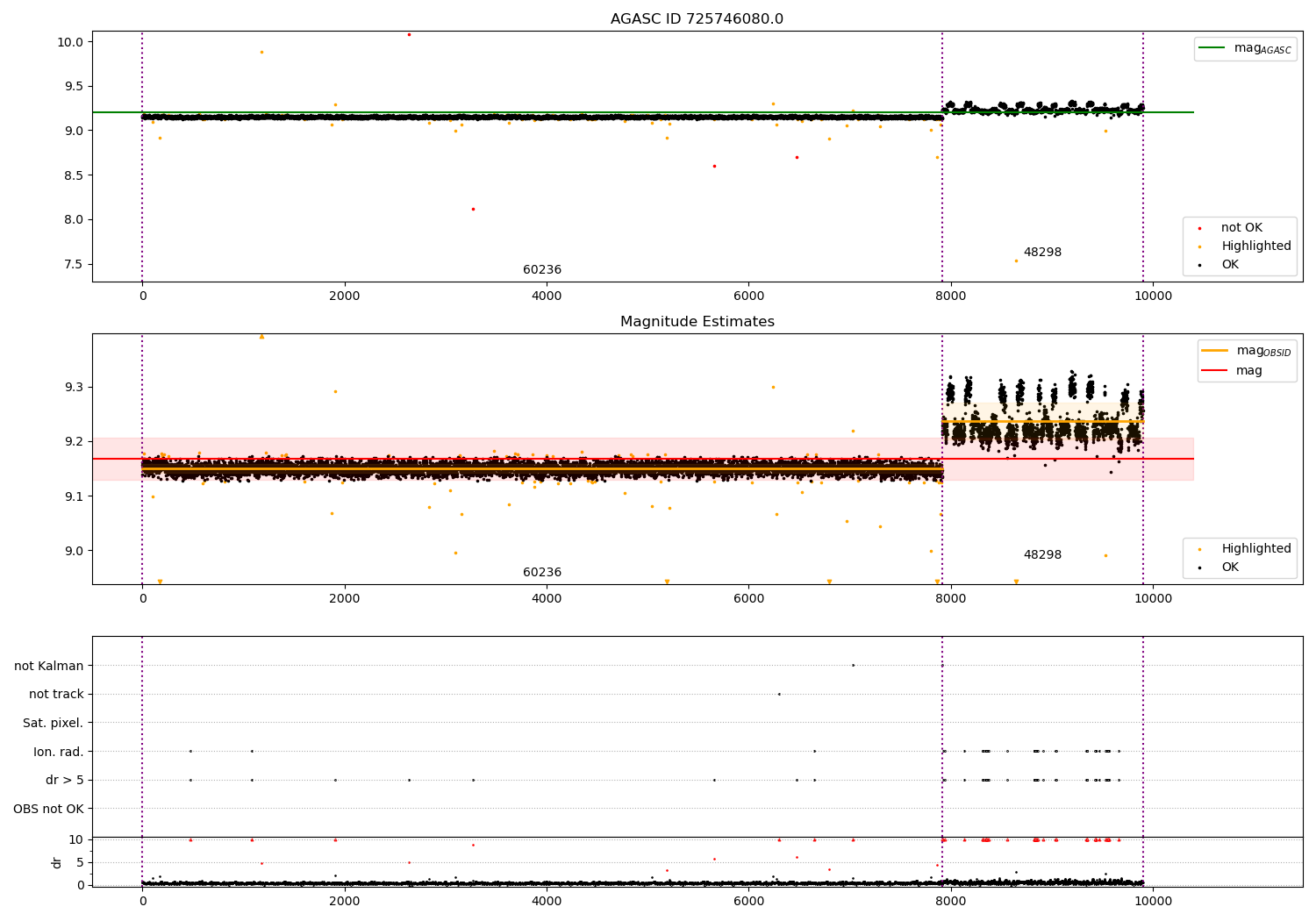The width and height of the screenshot is (1316, 921).
Task: Click the 'Ion. rad.' row label
Action: click(59, 752)
